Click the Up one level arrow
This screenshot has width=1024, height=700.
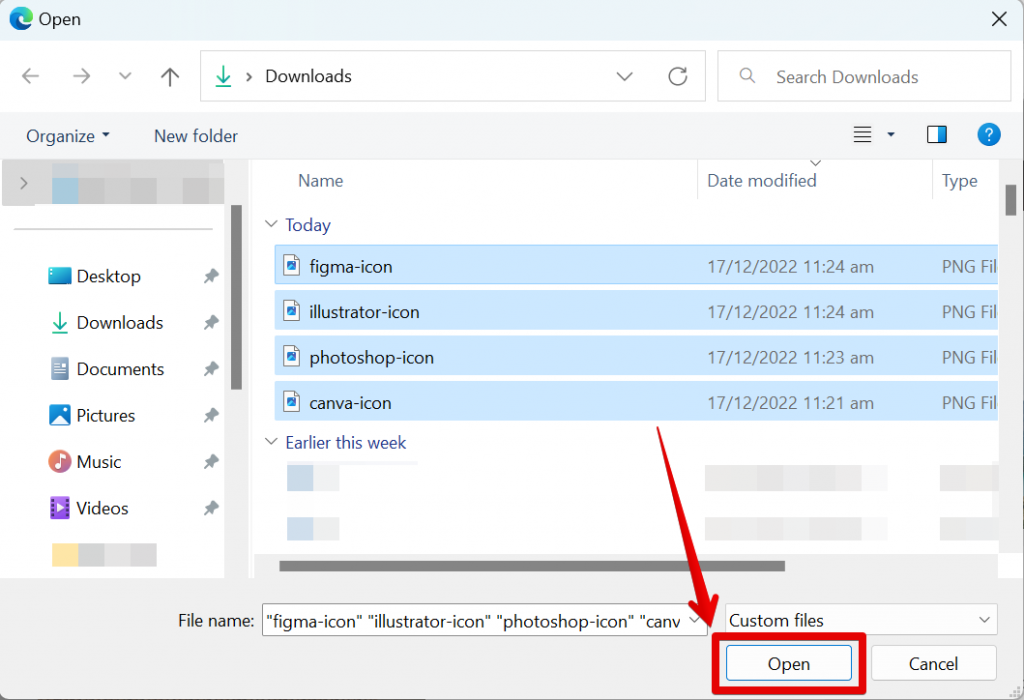click(170, 77)
